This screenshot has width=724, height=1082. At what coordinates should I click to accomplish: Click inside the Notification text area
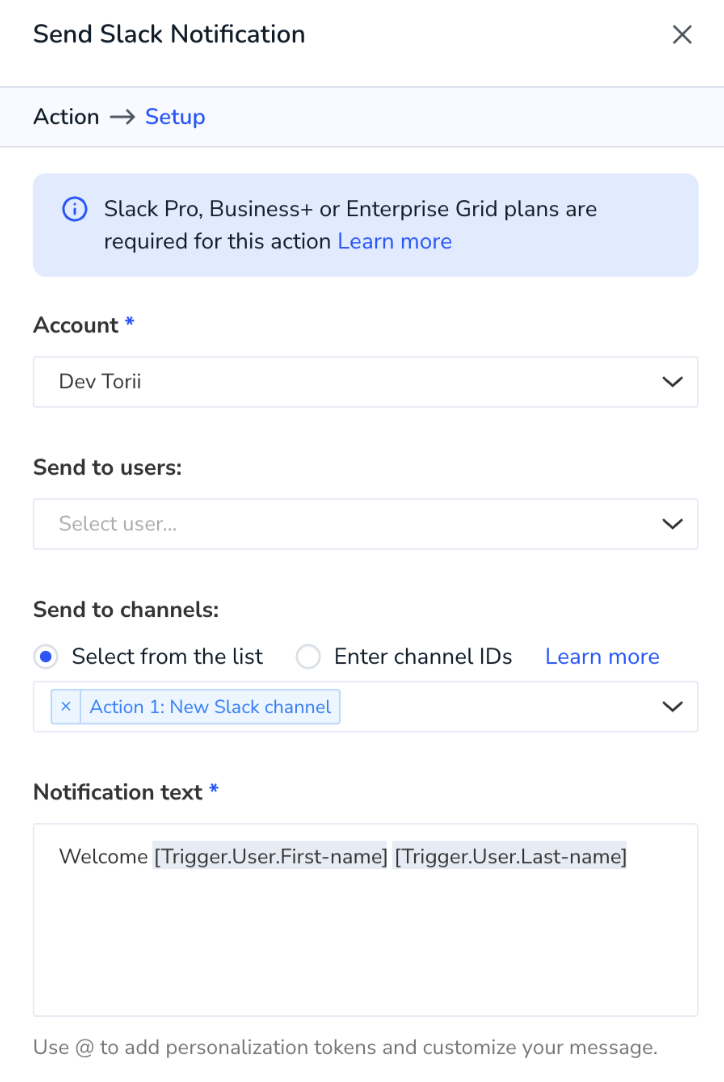(x=365, y=919)
